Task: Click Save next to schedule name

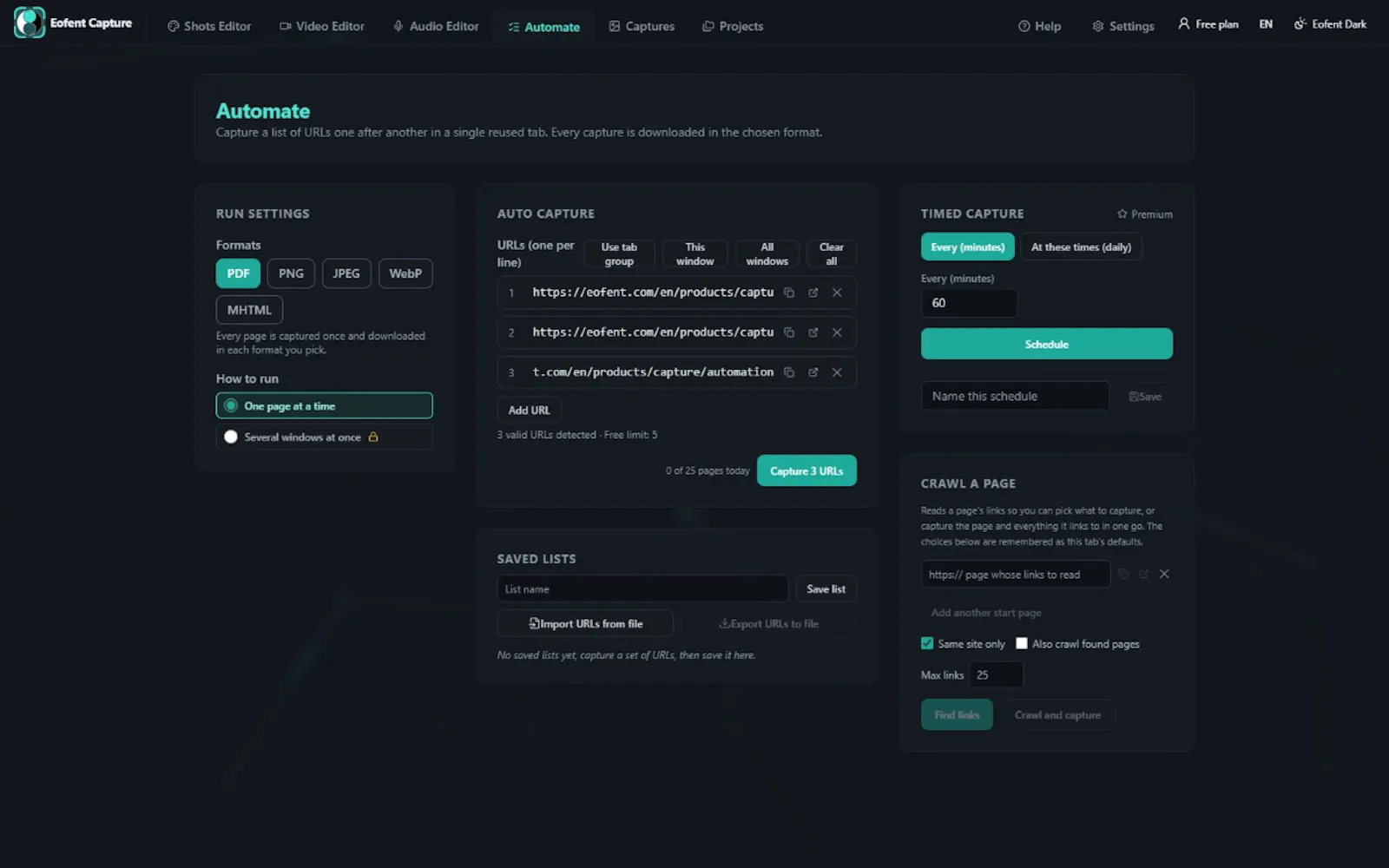Action: [x=1145, y=397]
